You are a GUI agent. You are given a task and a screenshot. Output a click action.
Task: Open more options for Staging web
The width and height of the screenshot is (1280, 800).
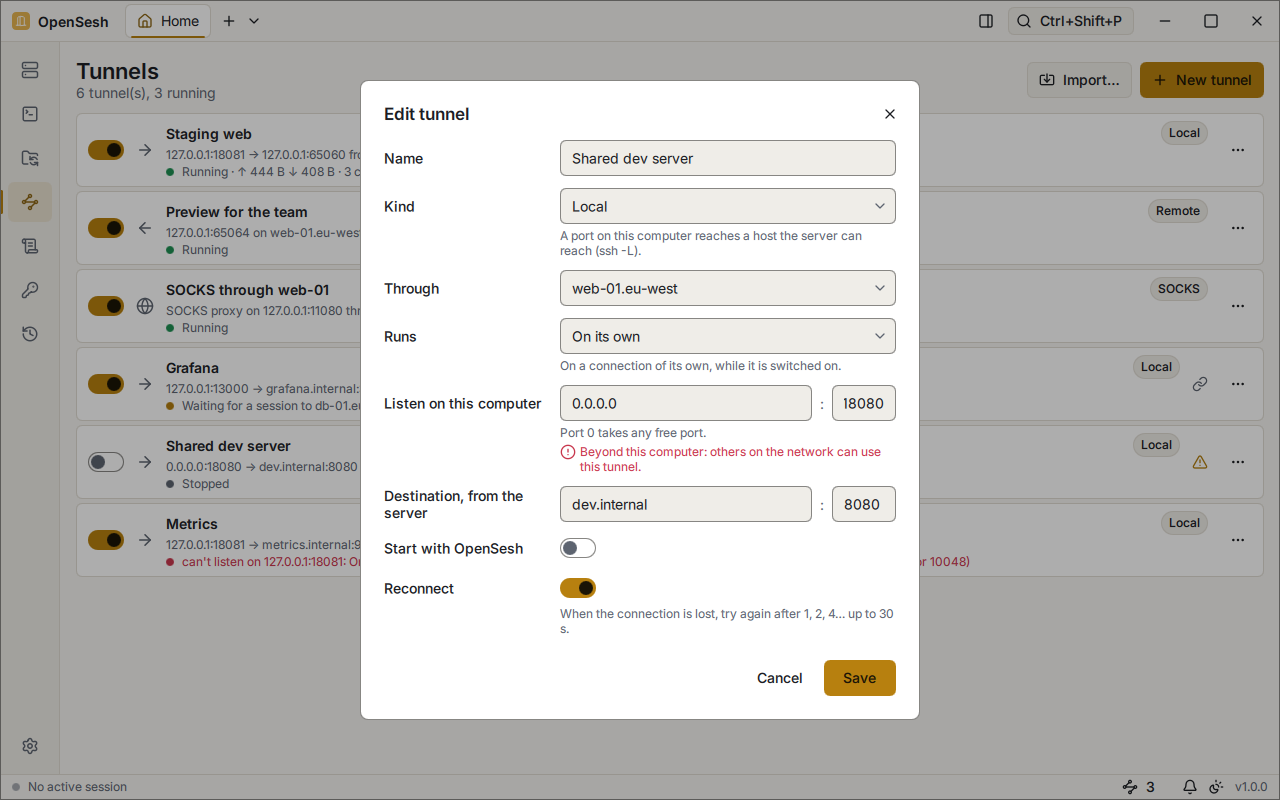1238,150
